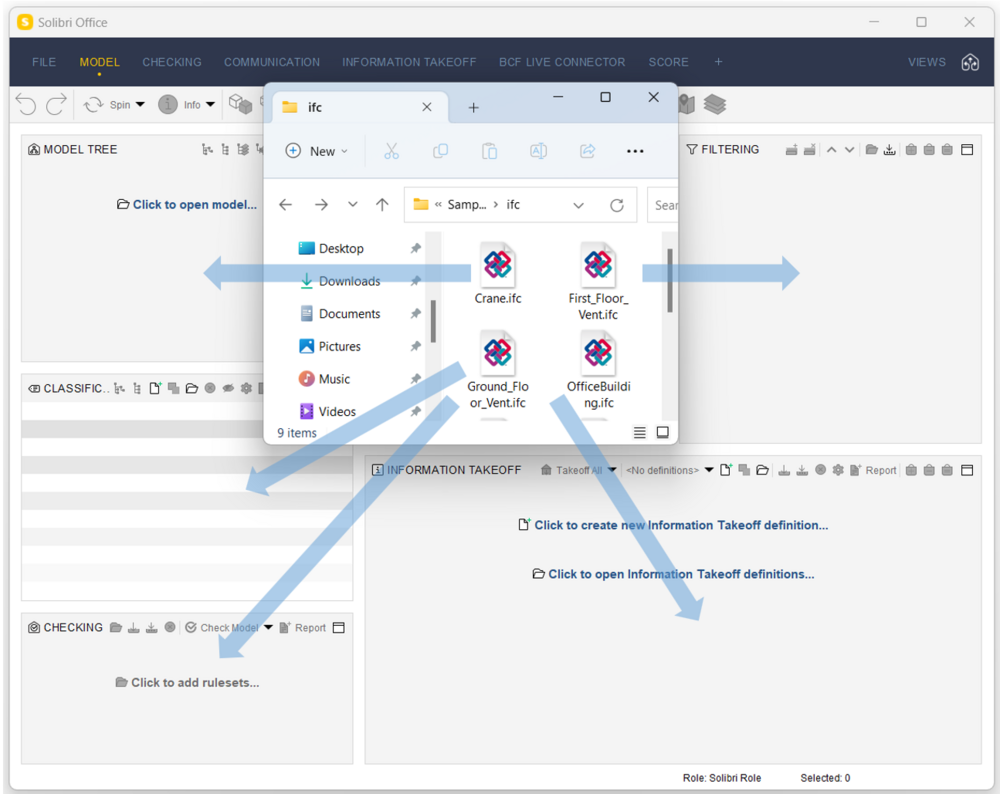Refresh the ifc folder in Explorer
Image resolution: width=1000 pixels, height=794 pixels.
[x=617, y=205]
